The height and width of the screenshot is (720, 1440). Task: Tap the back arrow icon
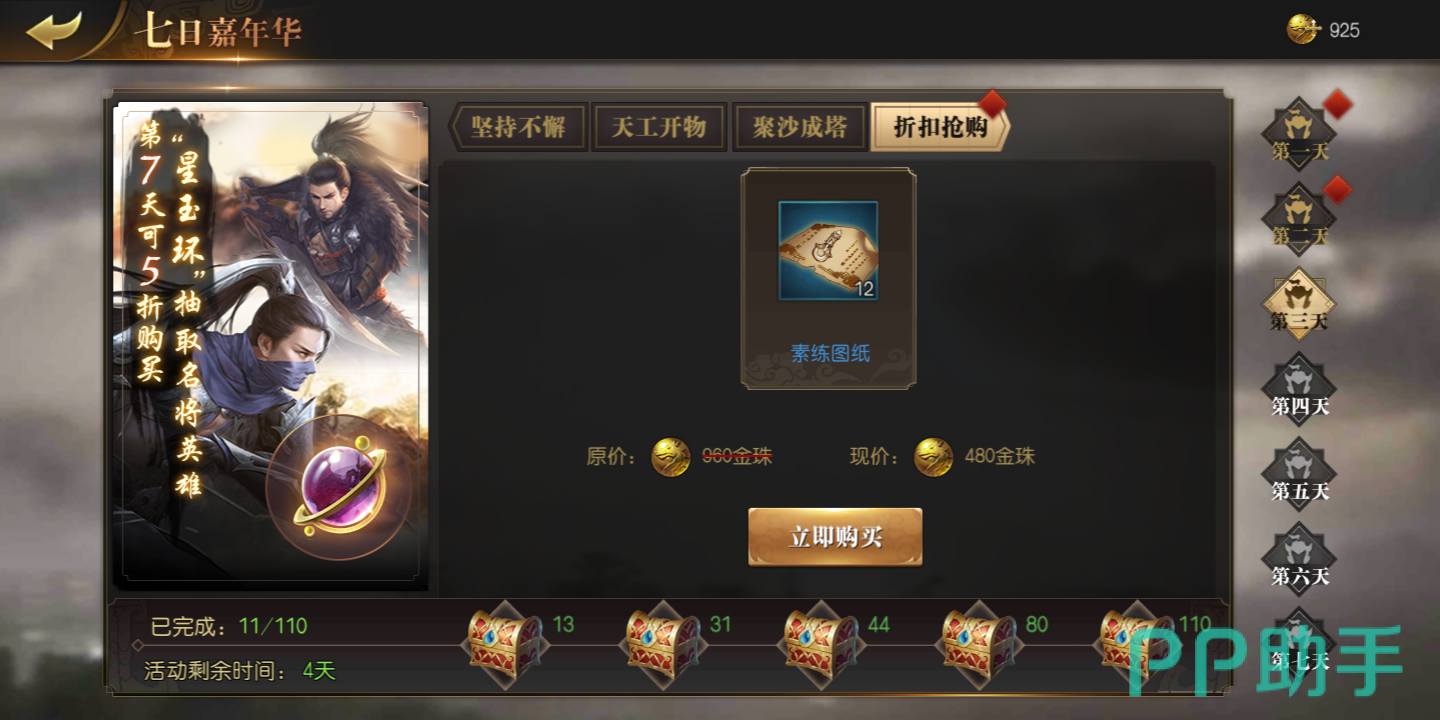point(53,30)
